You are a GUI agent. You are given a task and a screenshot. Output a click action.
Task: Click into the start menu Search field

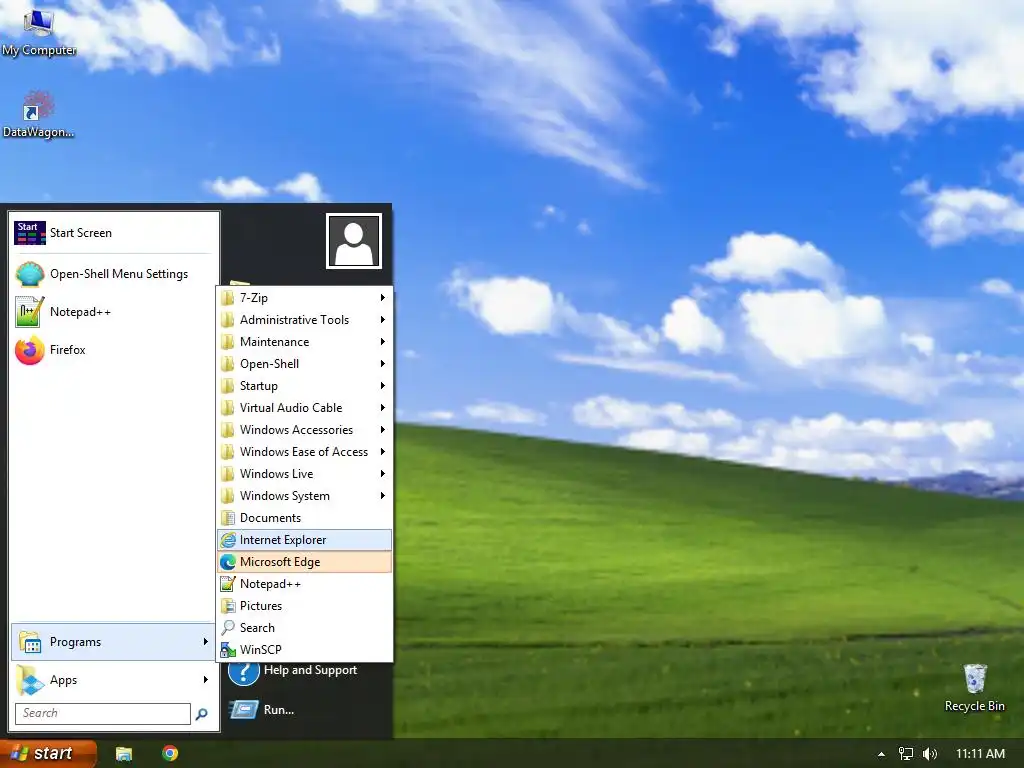tap(103, 713)
